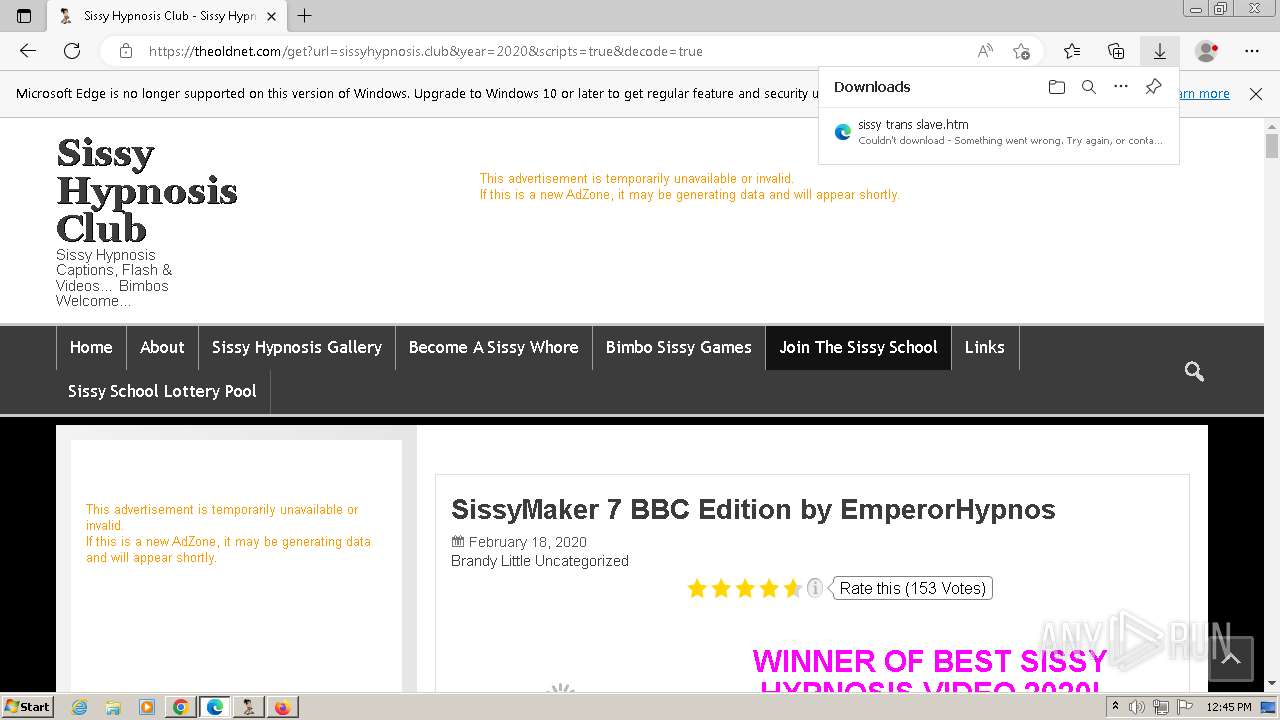The height and width of the screenshot is (720, 1280).
Task: Rate the post with first star
Action: 697,588
